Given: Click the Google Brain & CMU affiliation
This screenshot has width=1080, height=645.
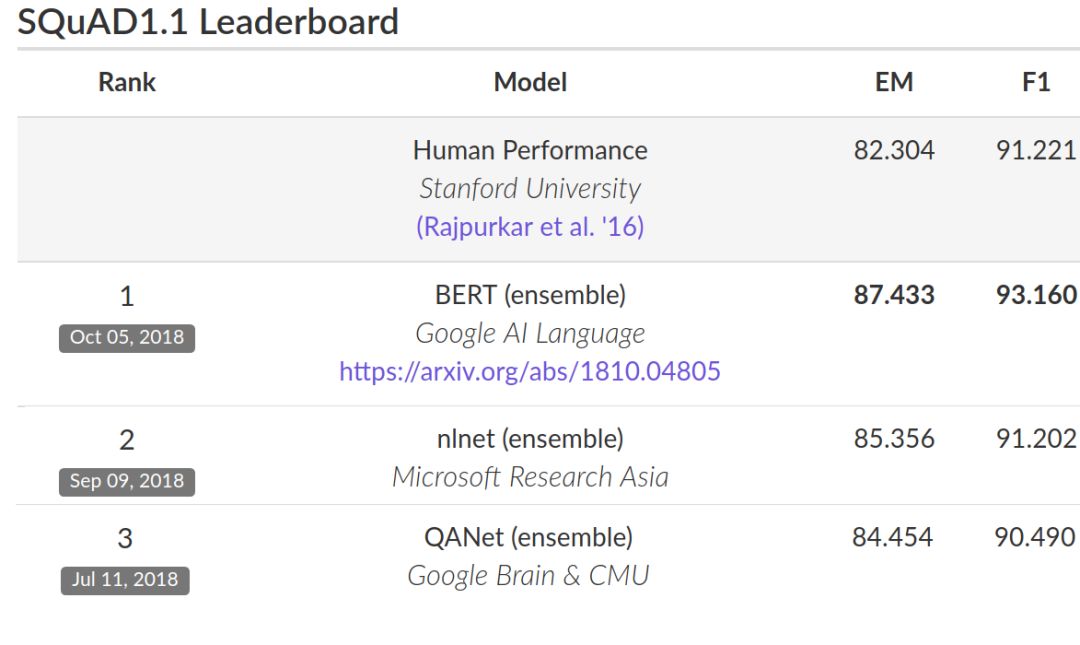Looking at the screenshot, I should coord(528,576).
